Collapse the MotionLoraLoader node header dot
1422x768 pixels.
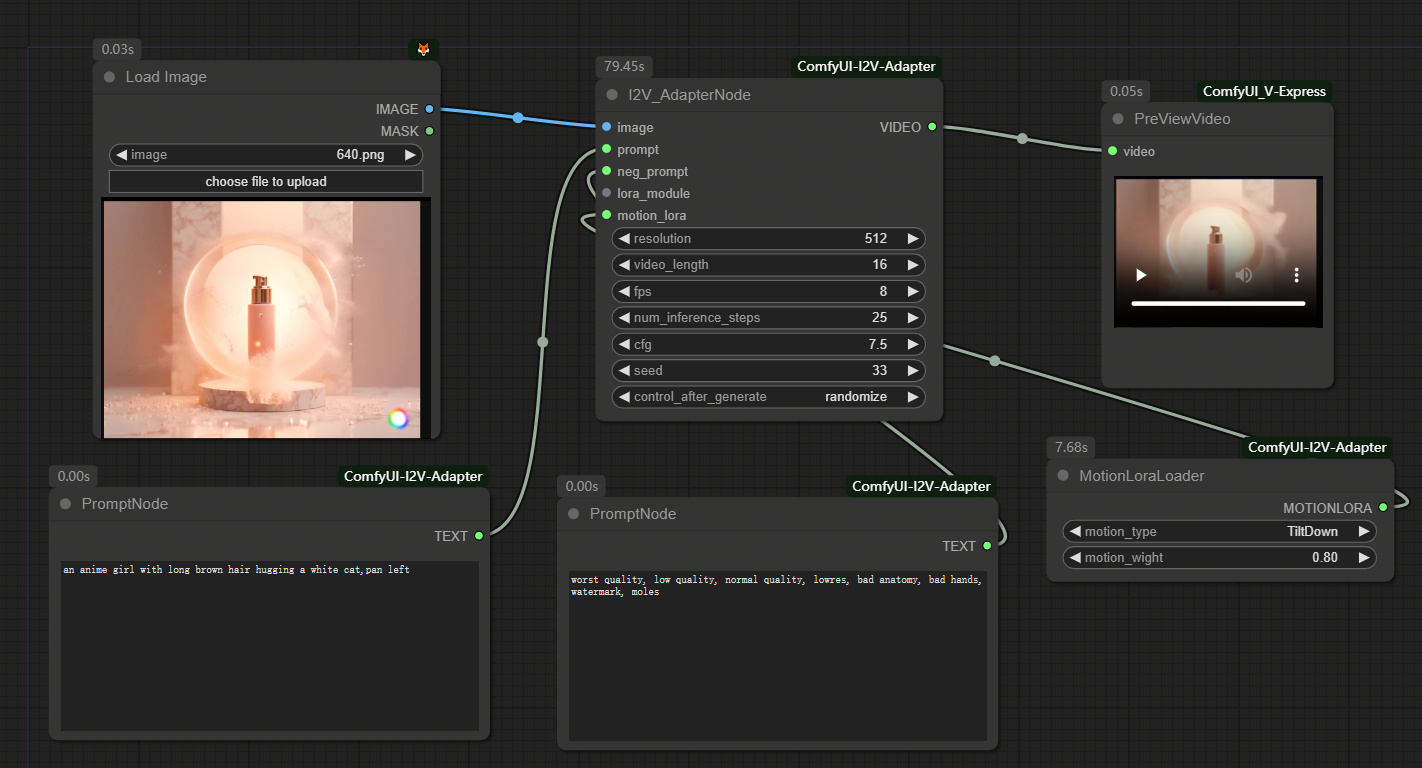coord(1062,475)
